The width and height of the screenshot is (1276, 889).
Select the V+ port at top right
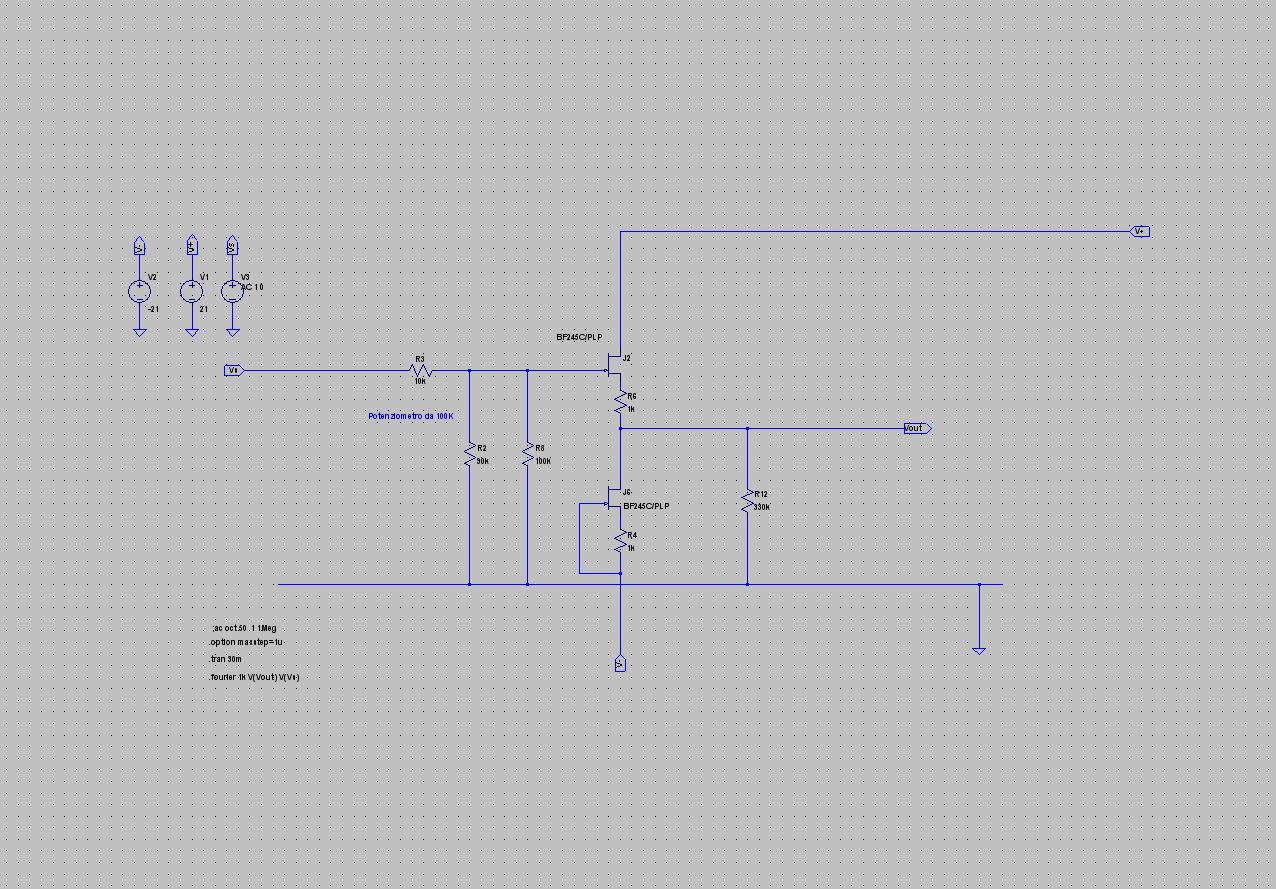coord(1139,231)
